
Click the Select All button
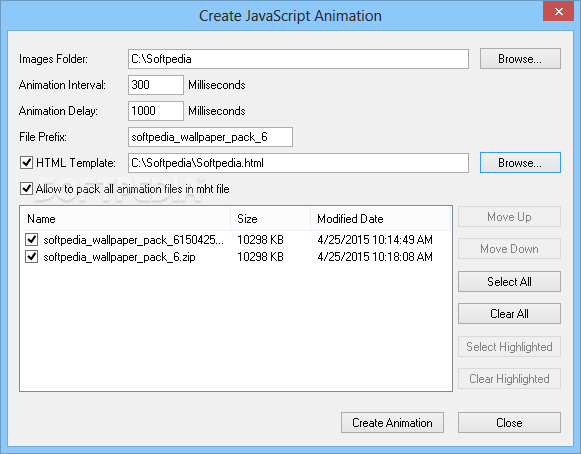(509, 282)
